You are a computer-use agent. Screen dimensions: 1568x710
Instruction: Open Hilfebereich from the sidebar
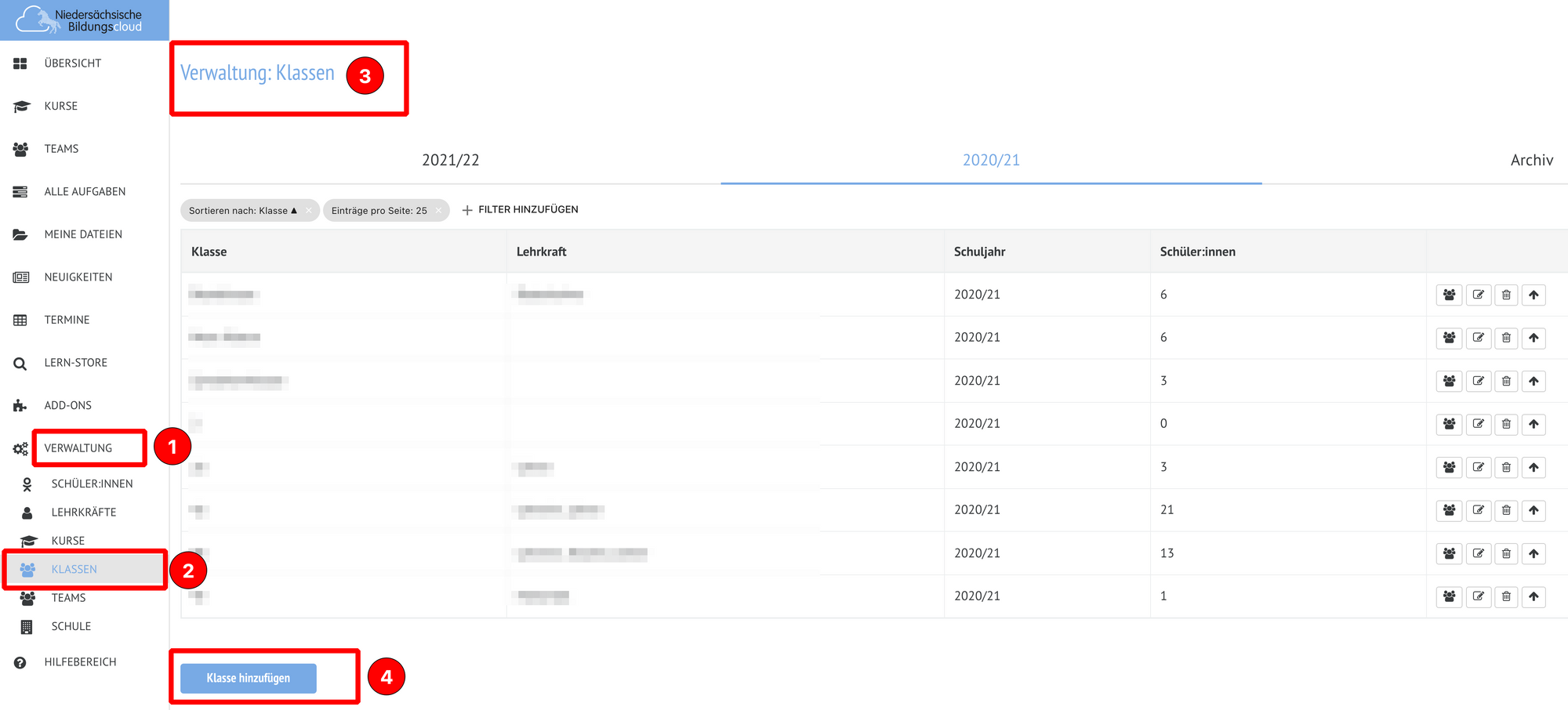coord(80,662)
